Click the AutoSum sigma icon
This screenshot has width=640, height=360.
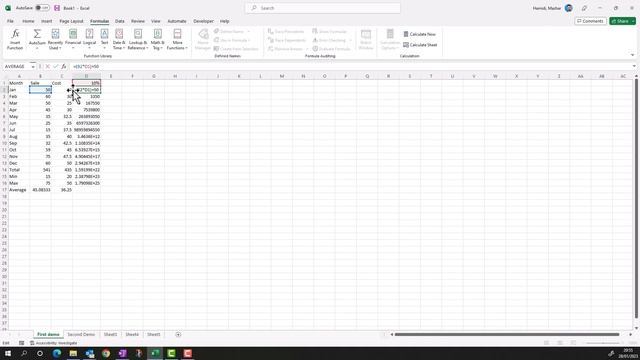tap(37, 34)
